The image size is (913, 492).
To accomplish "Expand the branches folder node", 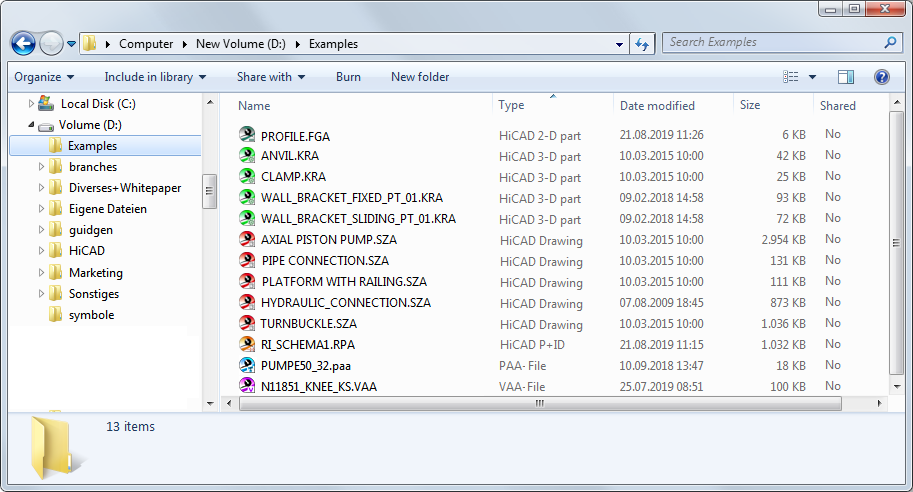I will coord(41,167).
